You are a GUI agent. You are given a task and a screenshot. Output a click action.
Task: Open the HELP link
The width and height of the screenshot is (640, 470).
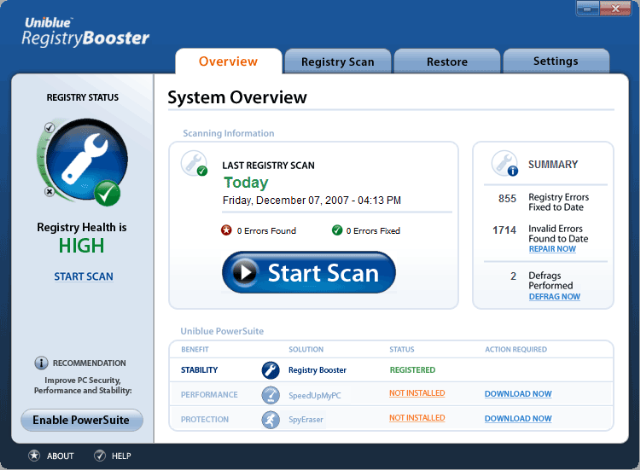pos(121,456)
